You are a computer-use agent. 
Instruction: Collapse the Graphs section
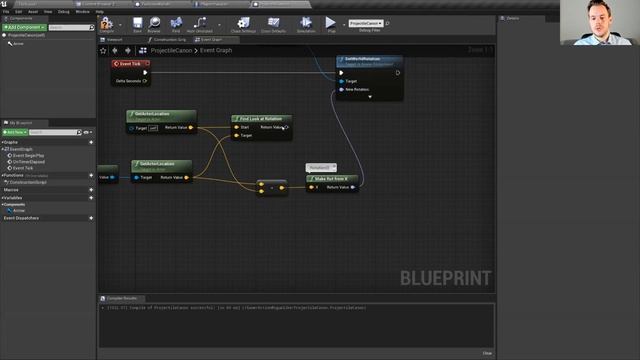click(2, 142)
